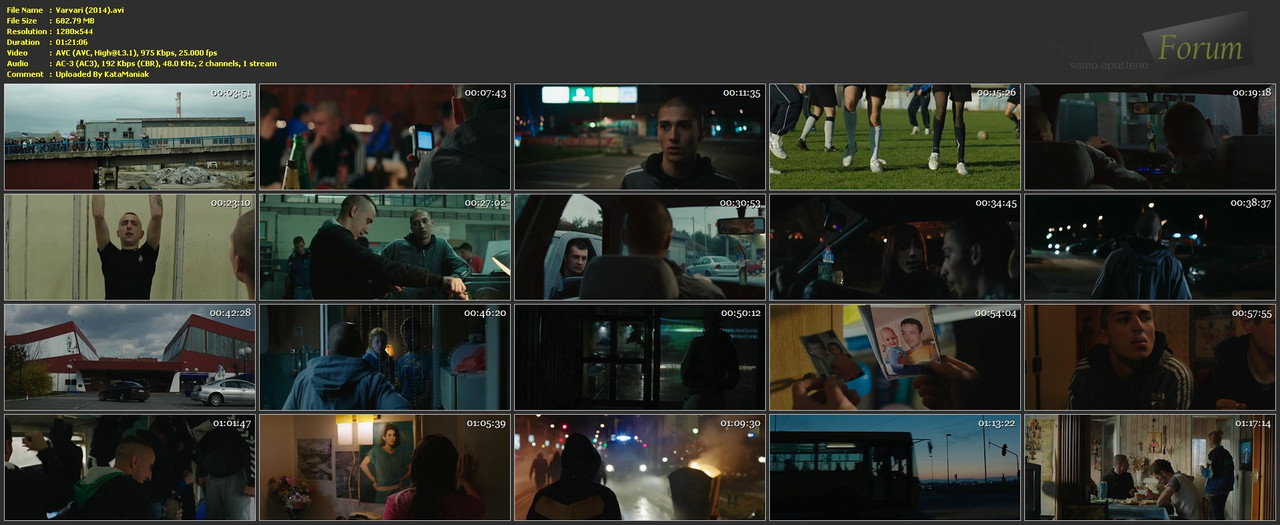This screenshot has width=1280, height=525.
Task: Select the duration value '01:21:06'
Action: [72, 42]
